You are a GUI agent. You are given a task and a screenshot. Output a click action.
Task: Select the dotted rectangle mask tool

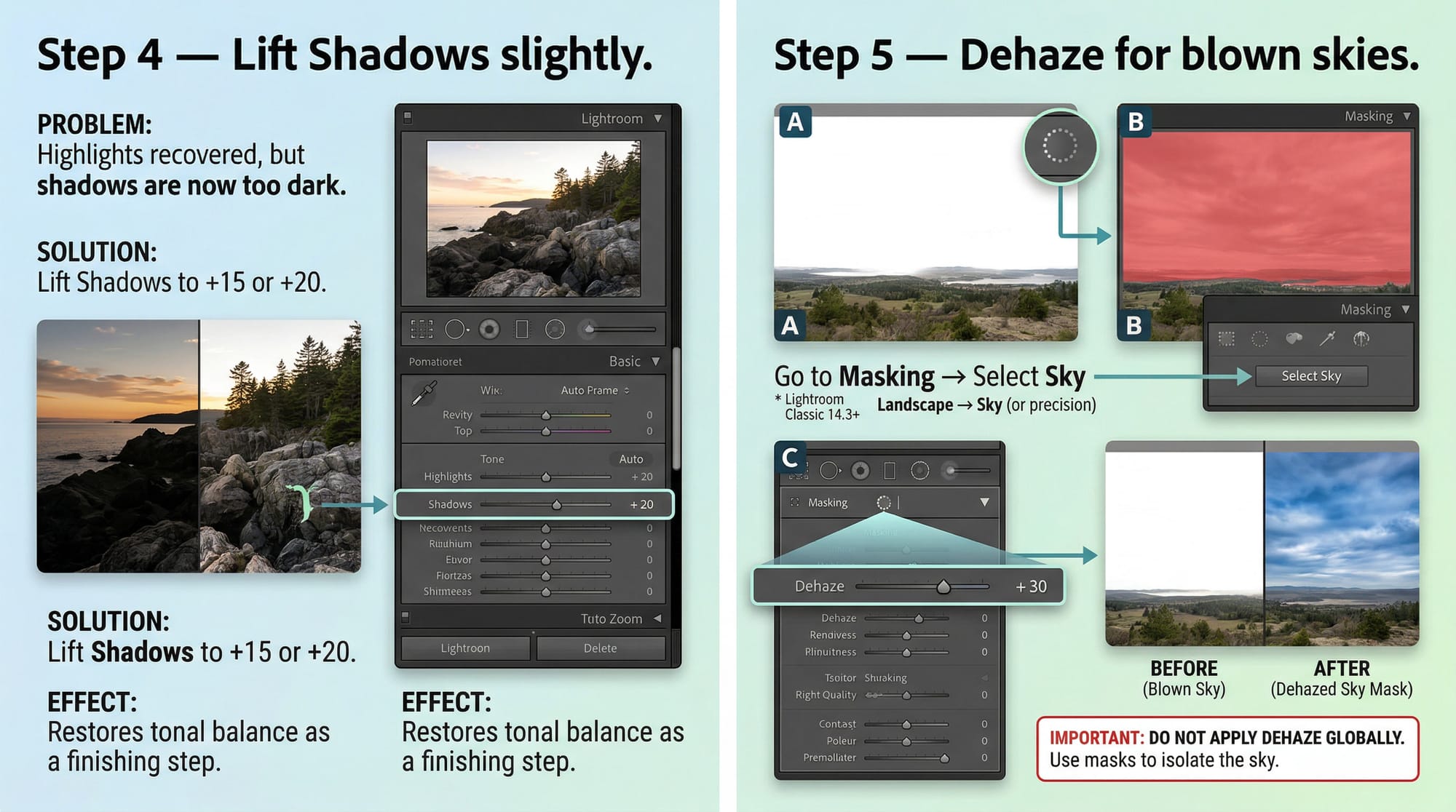(1227, 339)
